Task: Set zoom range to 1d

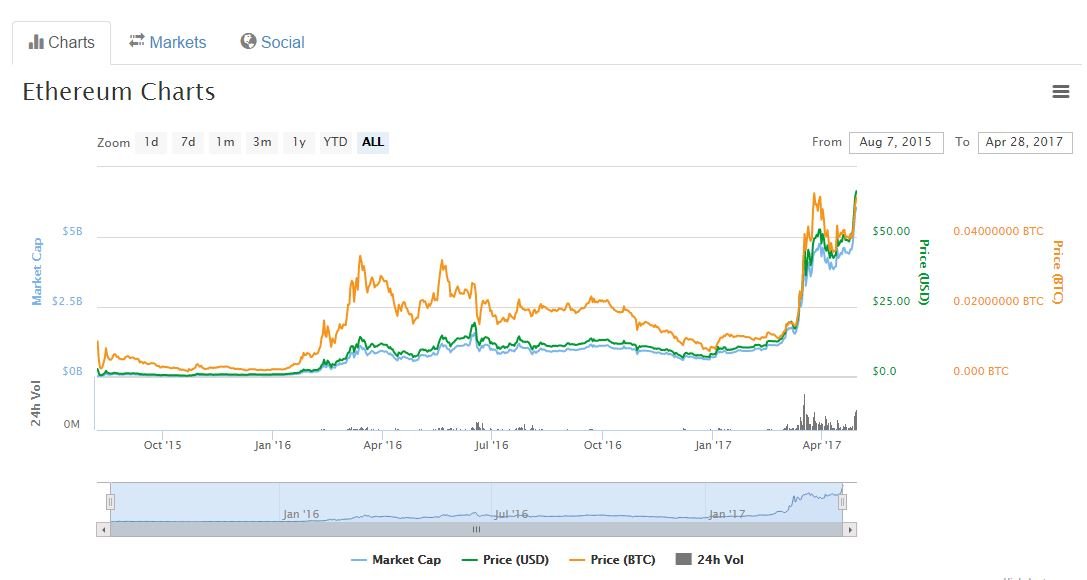Action: [x=151, y=142]
